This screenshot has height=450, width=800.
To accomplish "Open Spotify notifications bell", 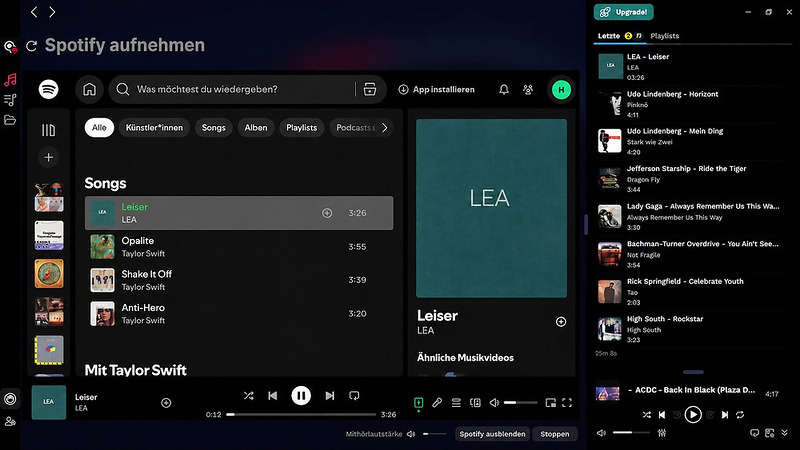I will (504, 90).
